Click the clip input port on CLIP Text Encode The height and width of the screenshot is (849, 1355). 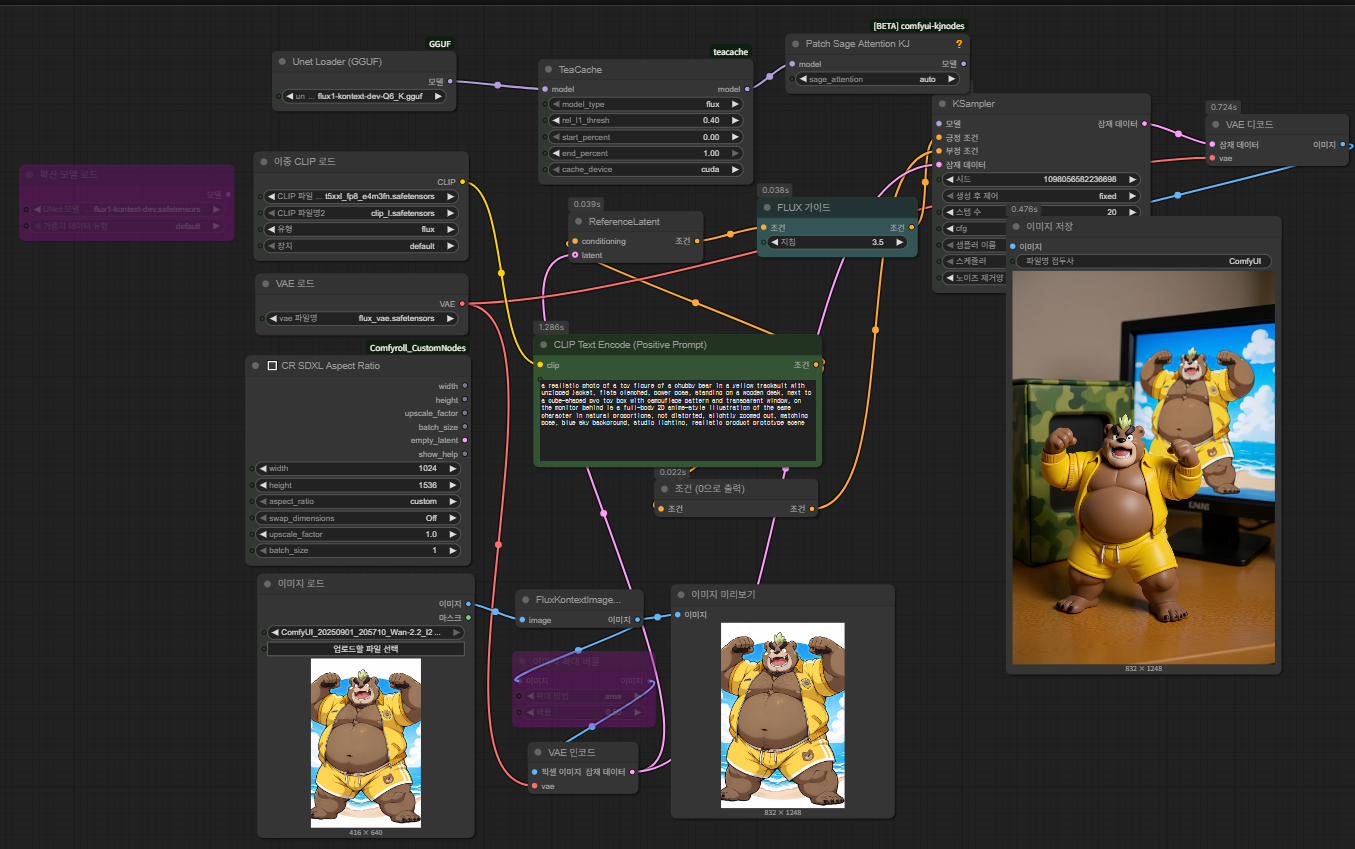(x=539, y=365)
